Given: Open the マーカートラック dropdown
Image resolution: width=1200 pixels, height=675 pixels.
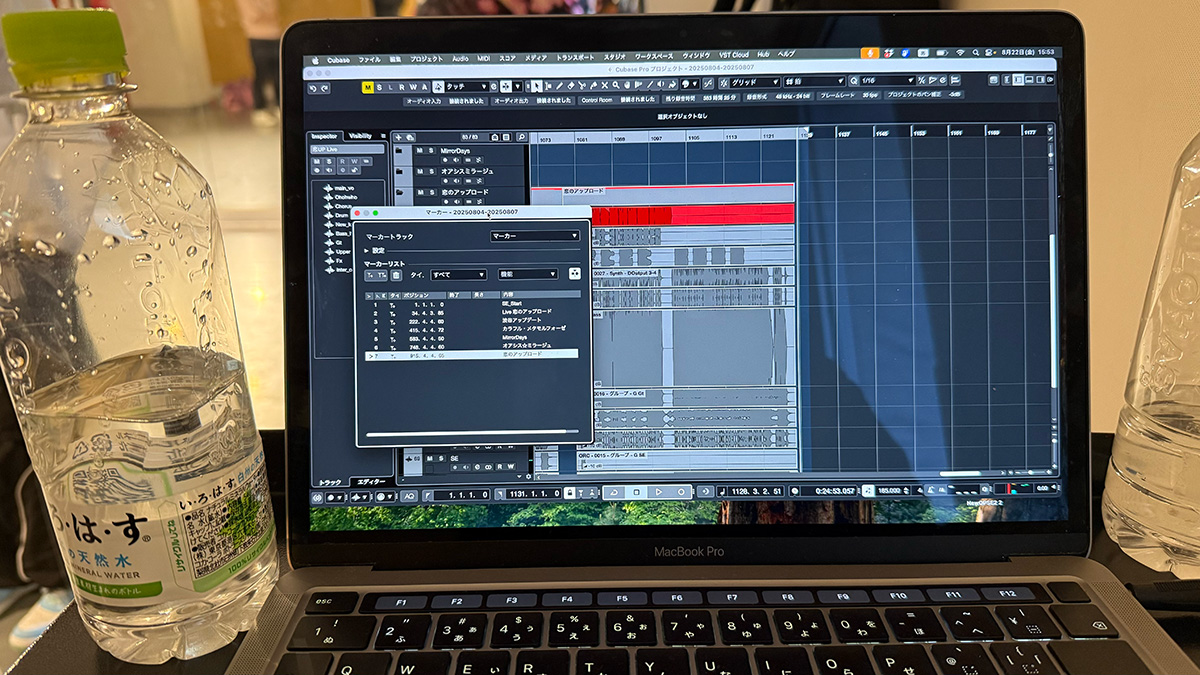Looking at the screenshot, I should pyautogui.click(x=534, y=236).
